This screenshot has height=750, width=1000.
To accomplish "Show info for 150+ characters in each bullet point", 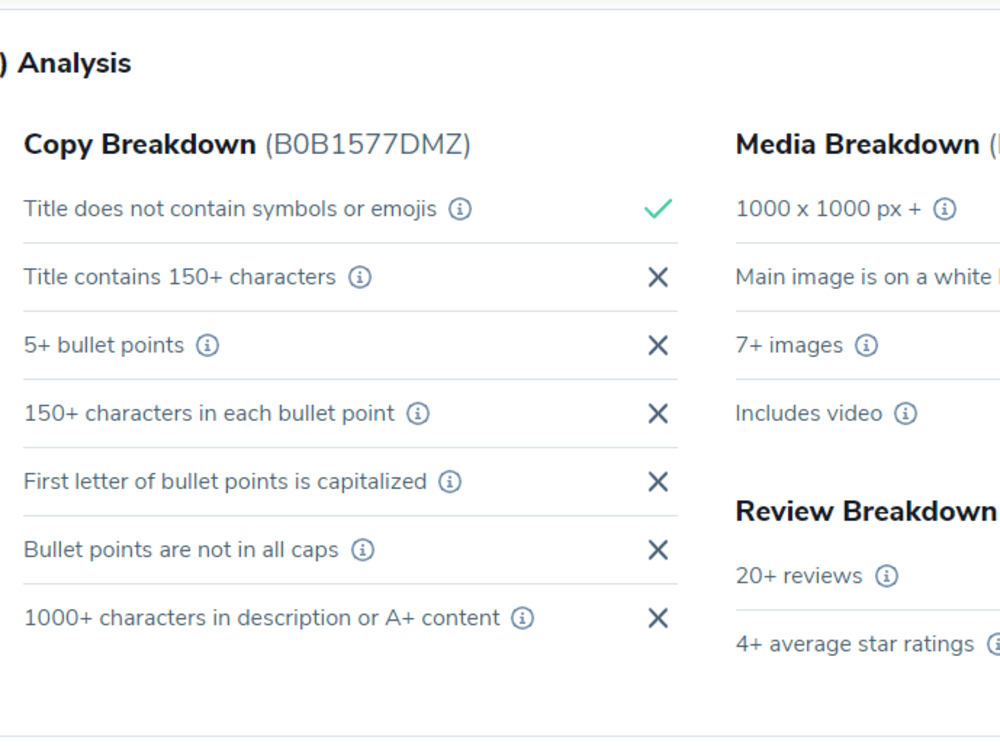I will [x=418, y=413].
